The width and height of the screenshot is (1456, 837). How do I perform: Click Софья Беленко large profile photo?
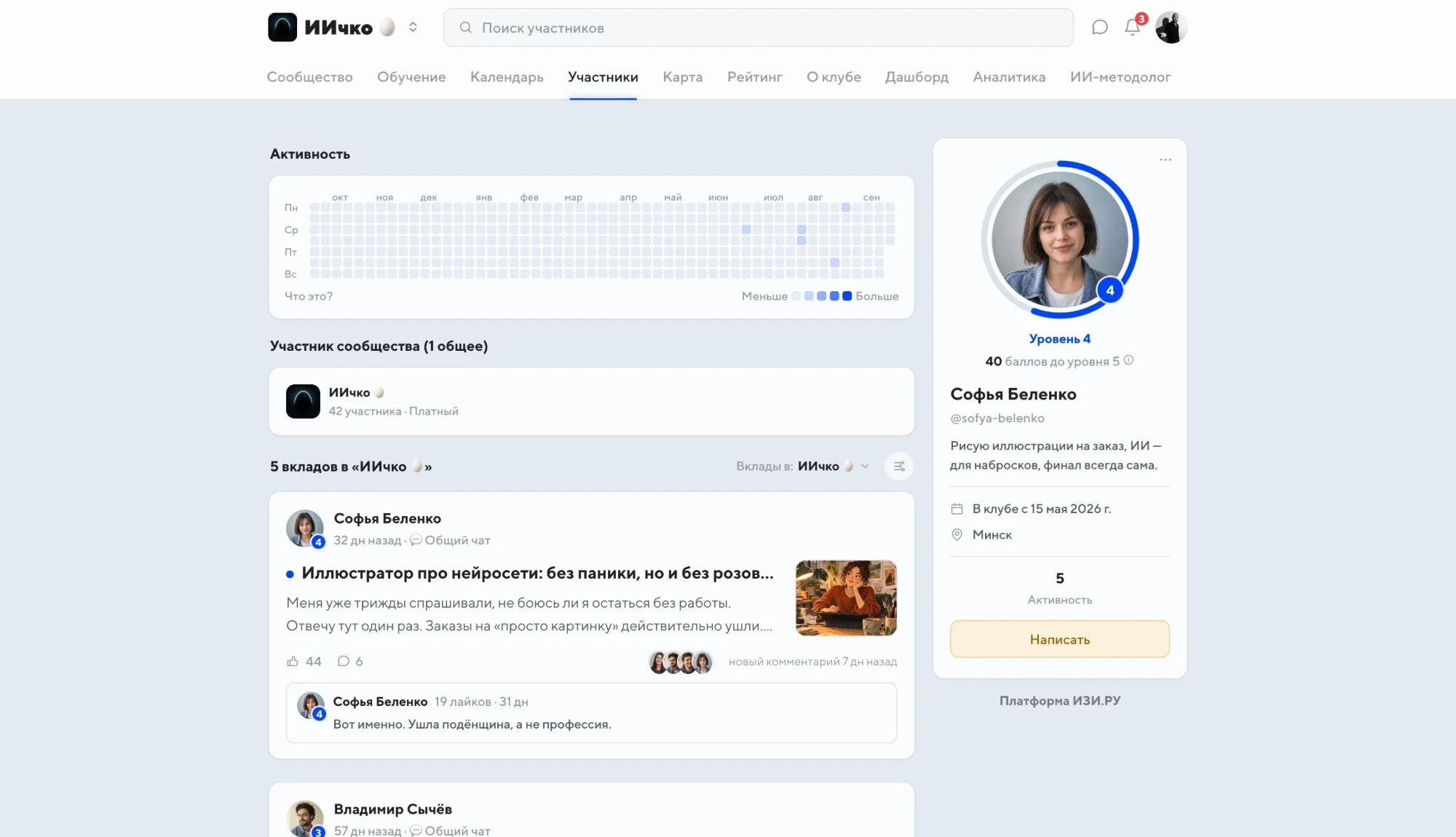(1060, 239)
